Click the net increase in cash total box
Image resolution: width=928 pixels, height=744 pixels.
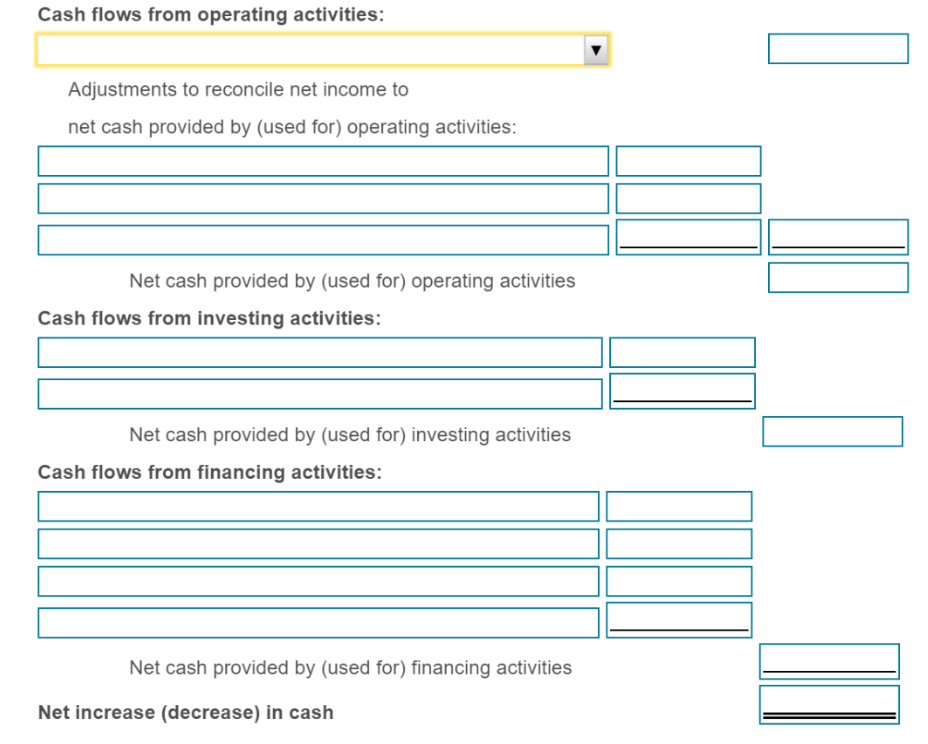click(829, 704)
